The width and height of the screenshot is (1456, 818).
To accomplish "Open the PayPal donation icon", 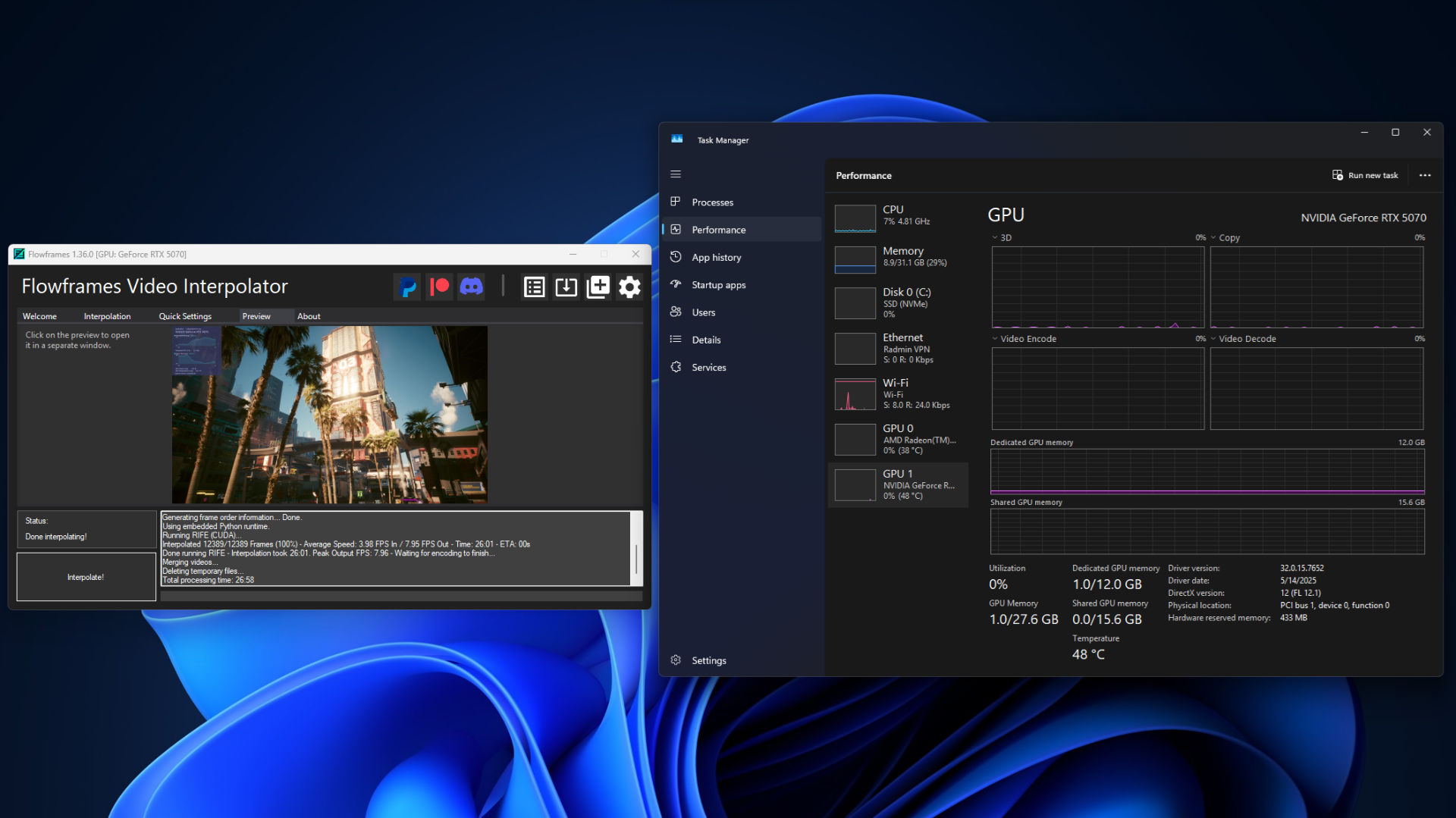I will pos(408,287).
